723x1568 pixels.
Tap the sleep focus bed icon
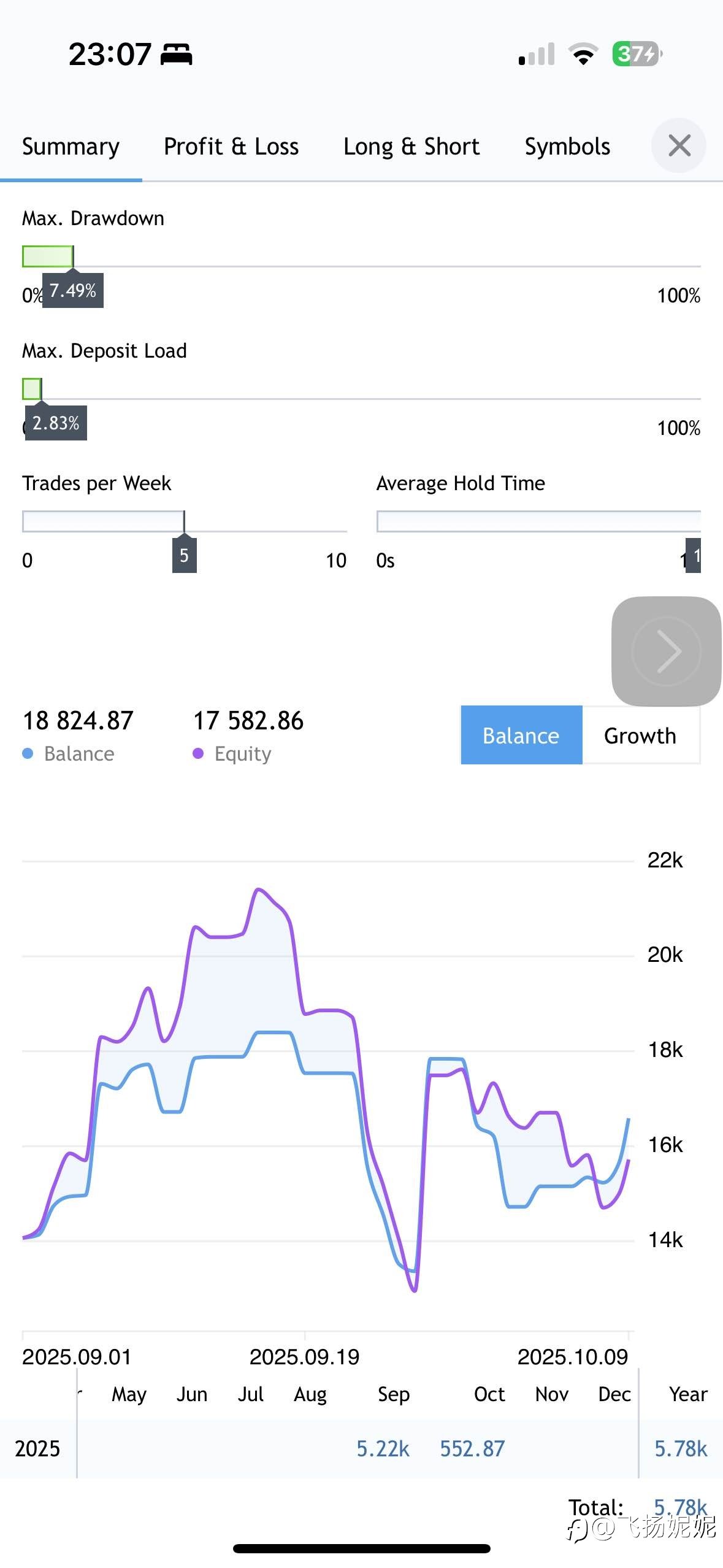(x=177, y=55)
